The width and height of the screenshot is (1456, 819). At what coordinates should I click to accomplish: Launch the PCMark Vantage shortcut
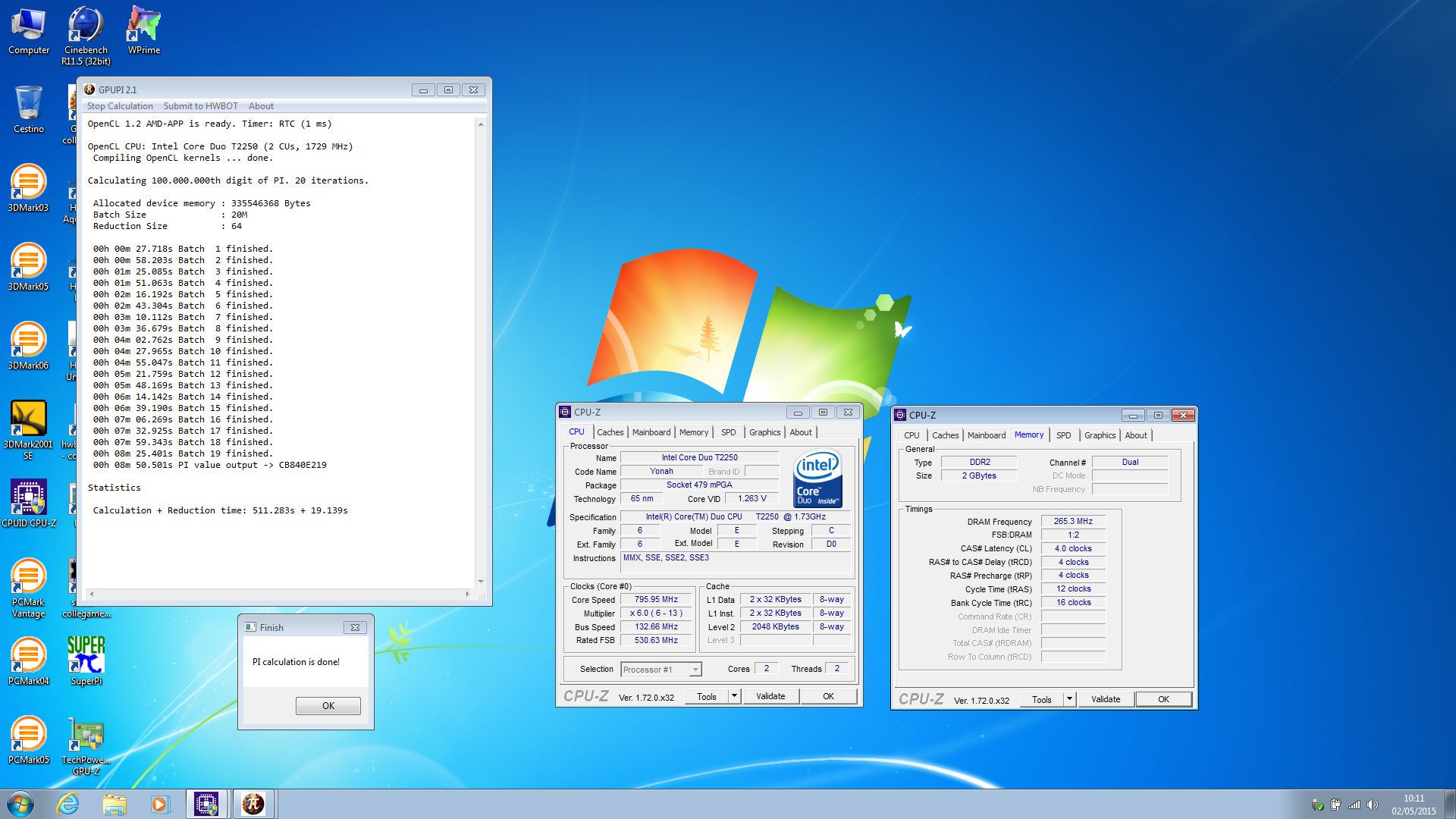28,588
